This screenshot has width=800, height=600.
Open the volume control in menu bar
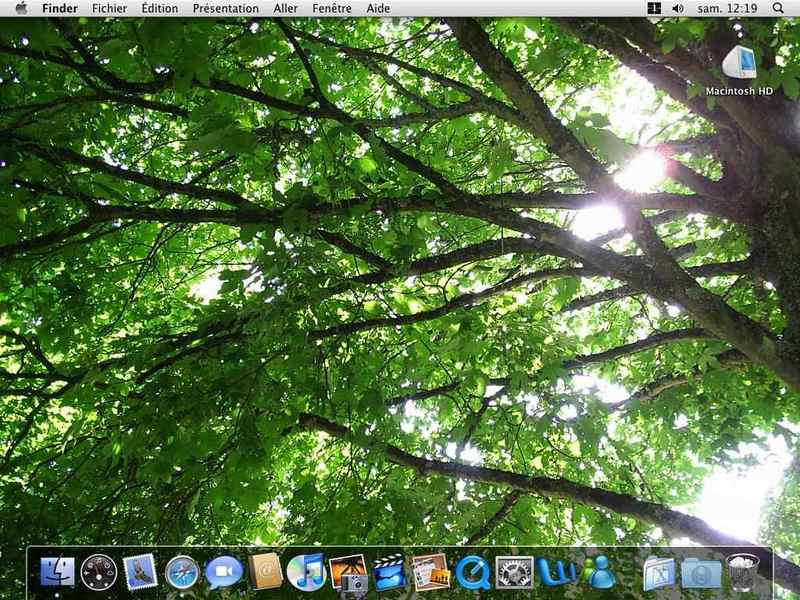[x=678, y=8]
